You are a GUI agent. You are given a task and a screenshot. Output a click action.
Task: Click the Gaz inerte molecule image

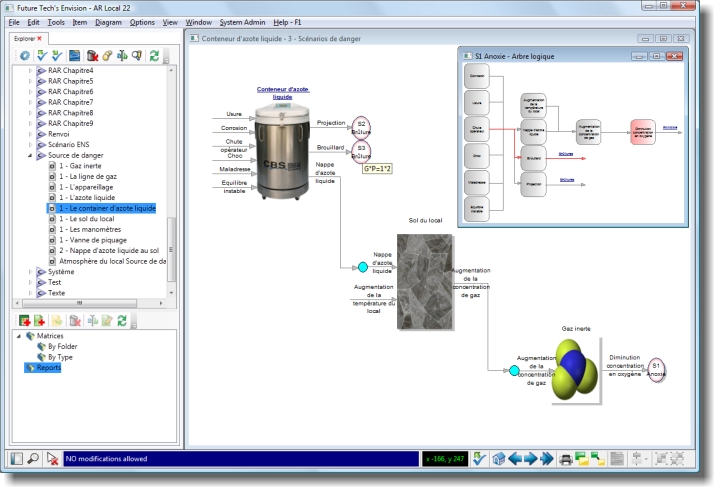click(x=576, y=370)
